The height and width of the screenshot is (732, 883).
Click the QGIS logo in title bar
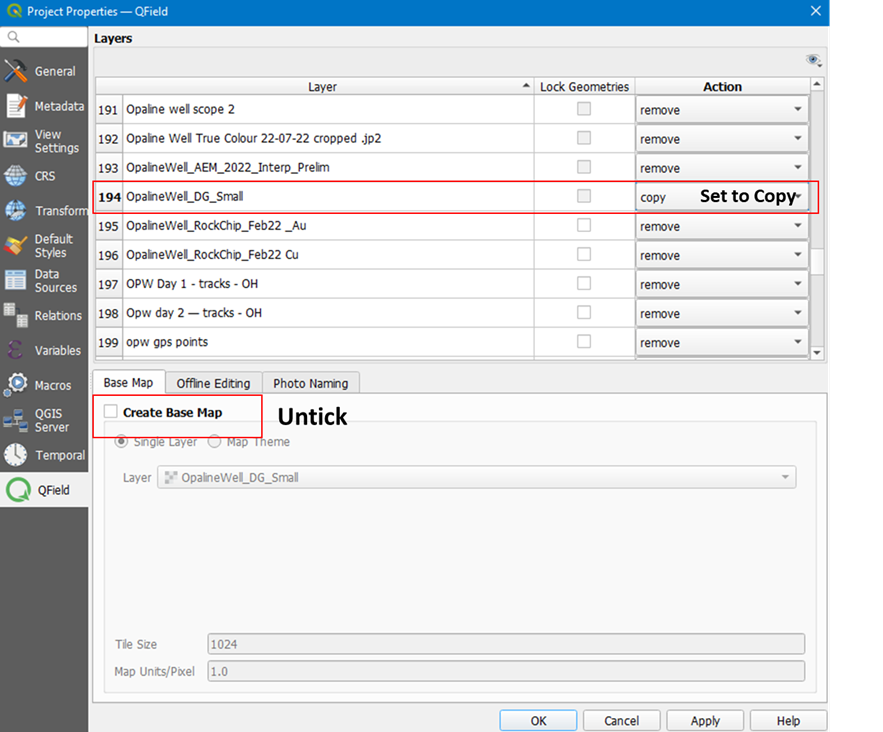coord(14,11)
